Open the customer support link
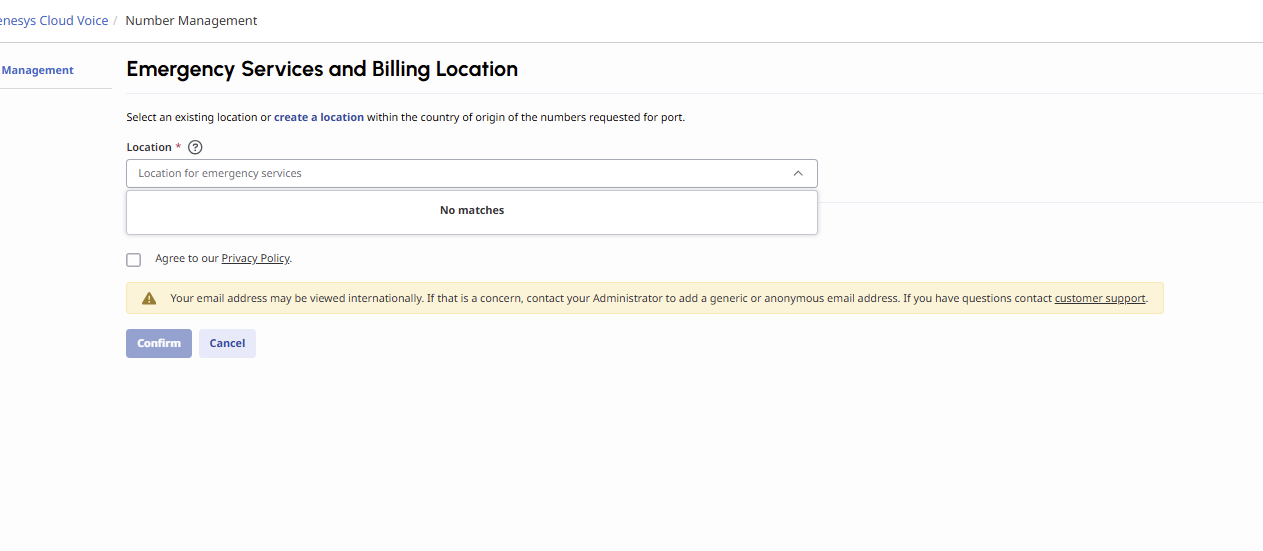This screenshot has width=1263, height=551. [x=1100, y=298]
